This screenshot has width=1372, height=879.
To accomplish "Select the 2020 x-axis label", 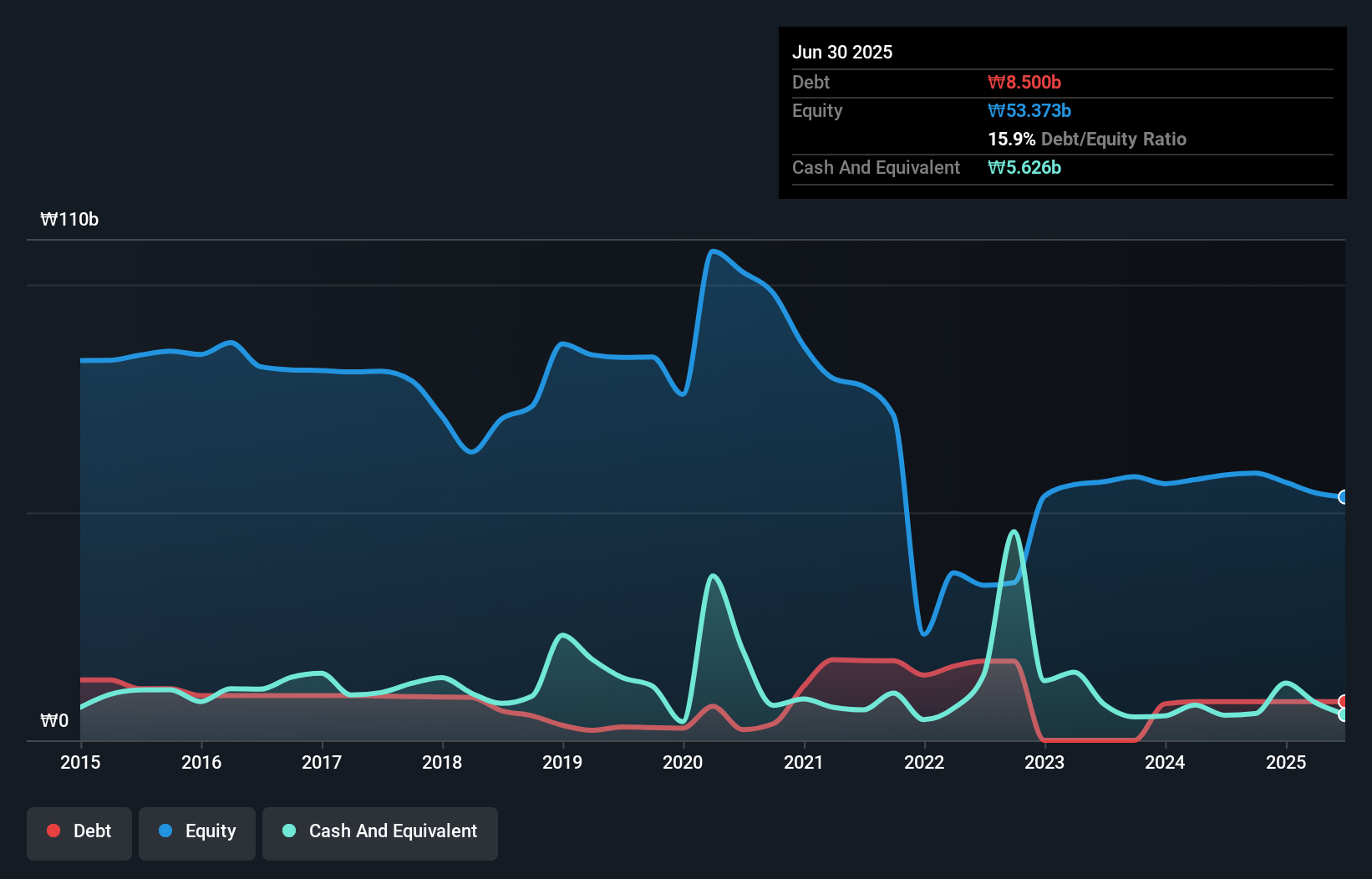I will click(683, 762).
